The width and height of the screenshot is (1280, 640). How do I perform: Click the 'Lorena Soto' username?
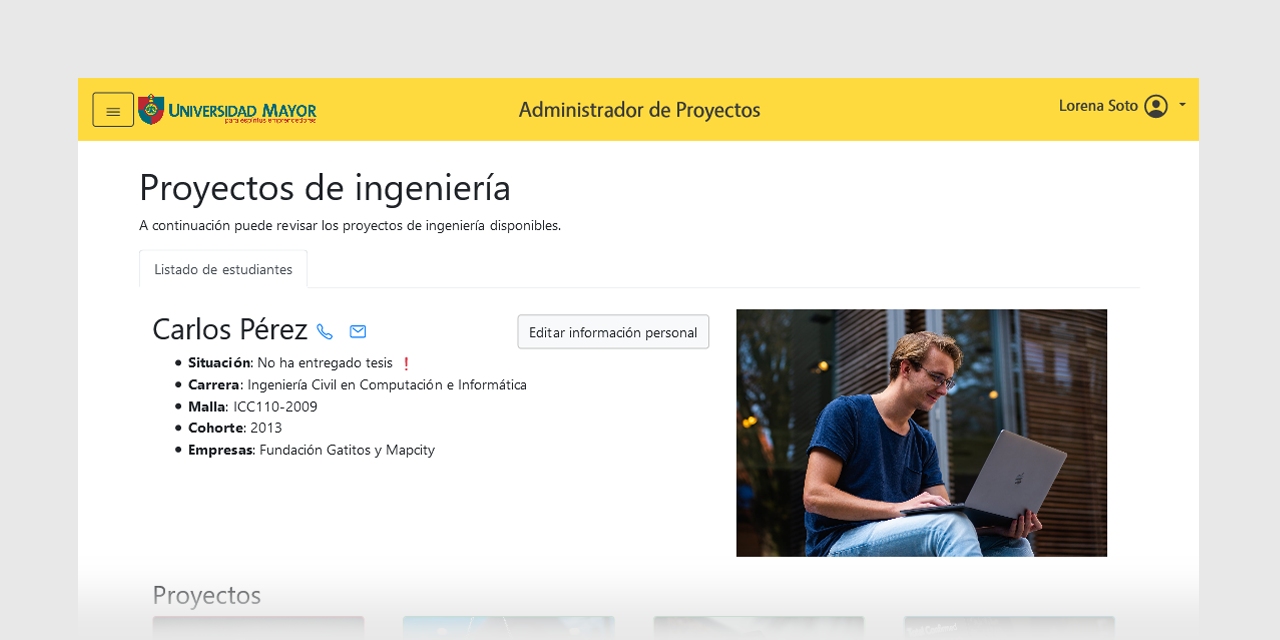1097,105
